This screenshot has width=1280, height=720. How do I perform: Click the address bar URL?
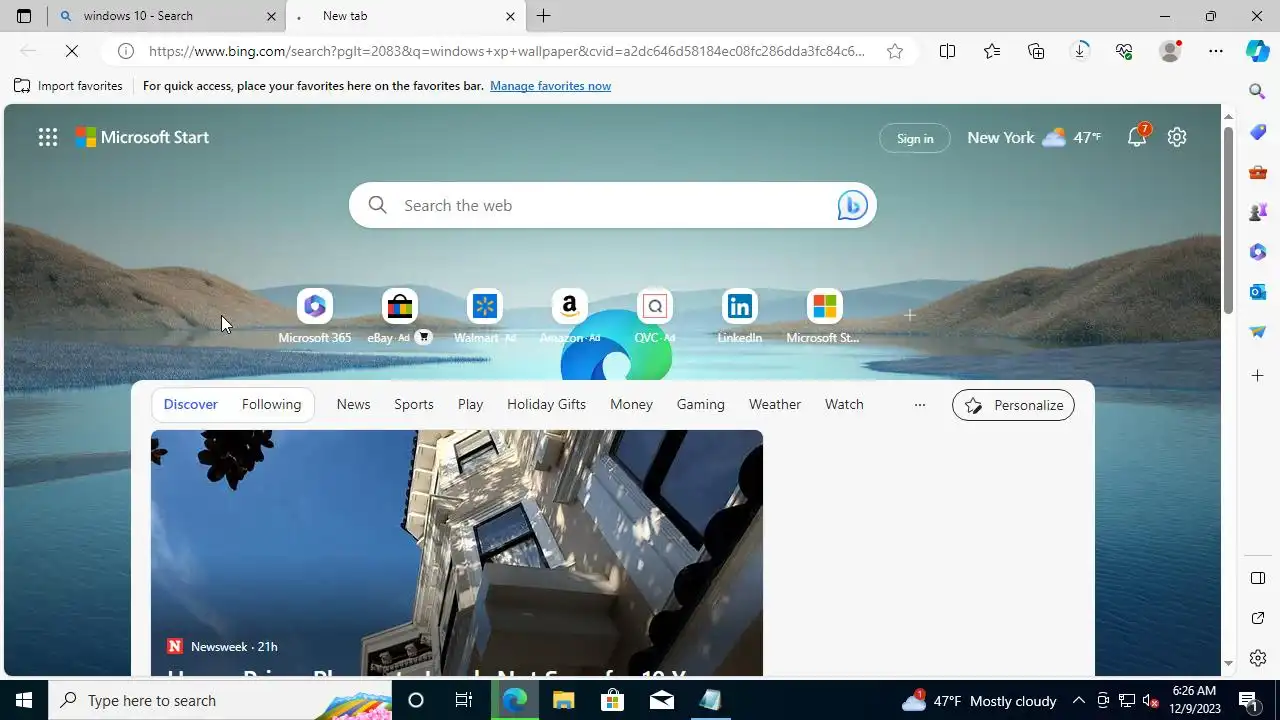pos(507,51)
